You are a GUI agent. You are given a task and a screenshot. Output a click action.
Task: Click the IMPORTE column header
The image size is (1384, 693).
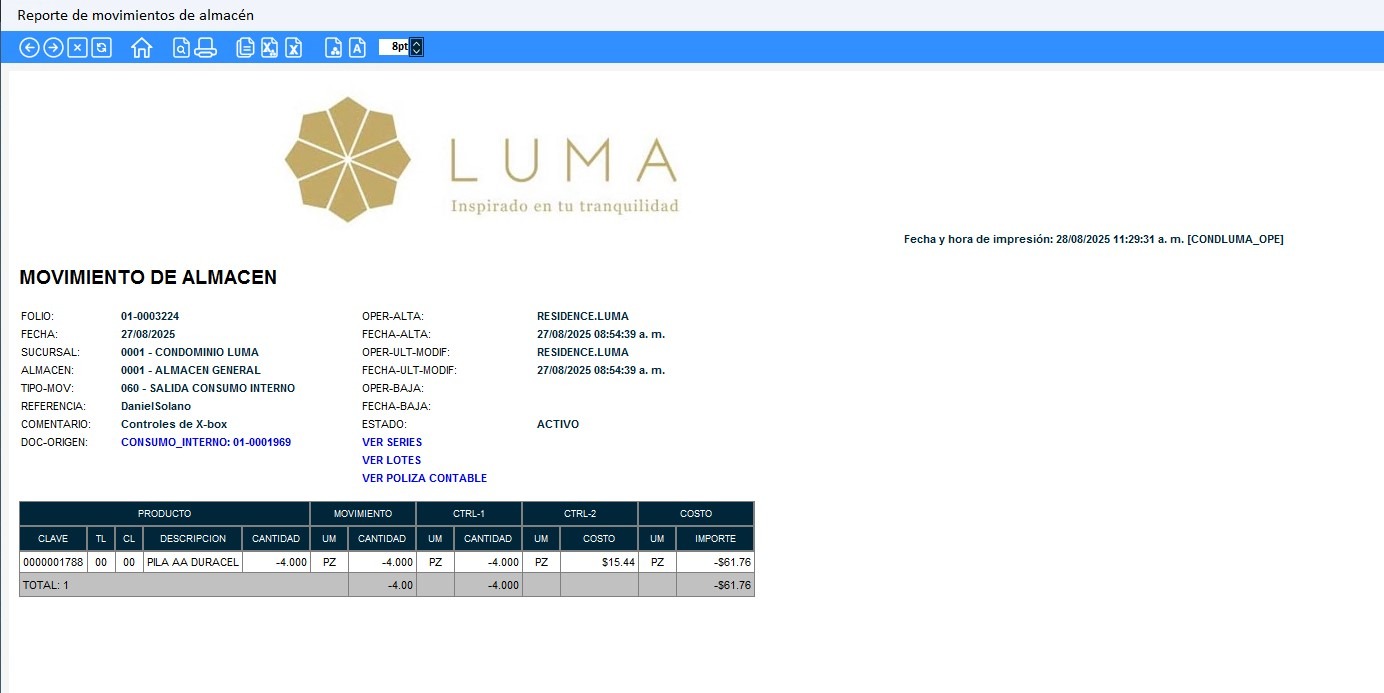click(x=715, y=539)
